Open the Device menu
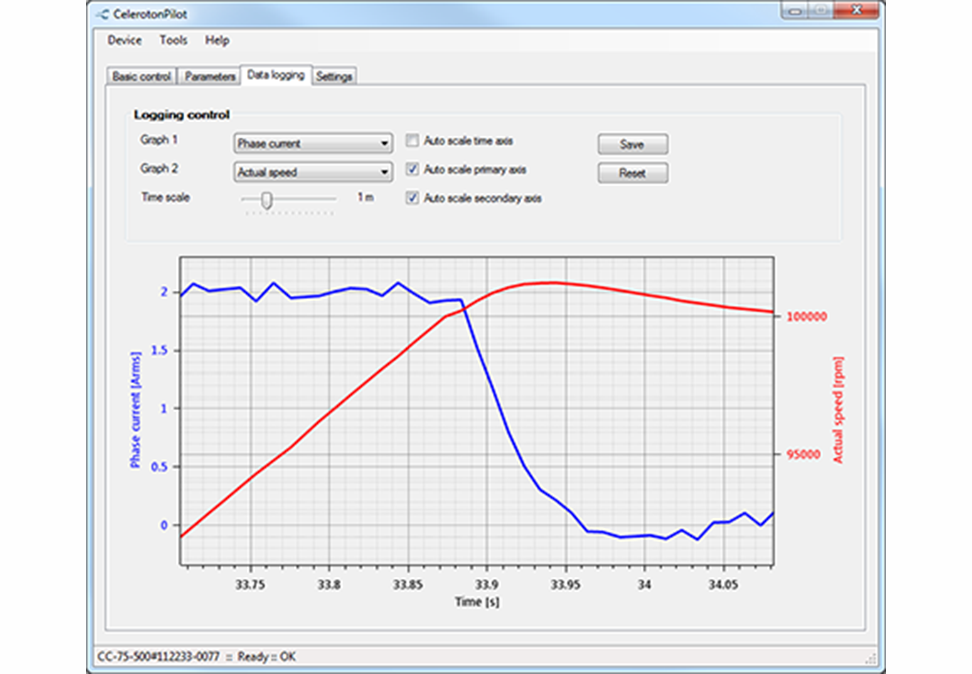The image size is (972, 674). (124, 41)
